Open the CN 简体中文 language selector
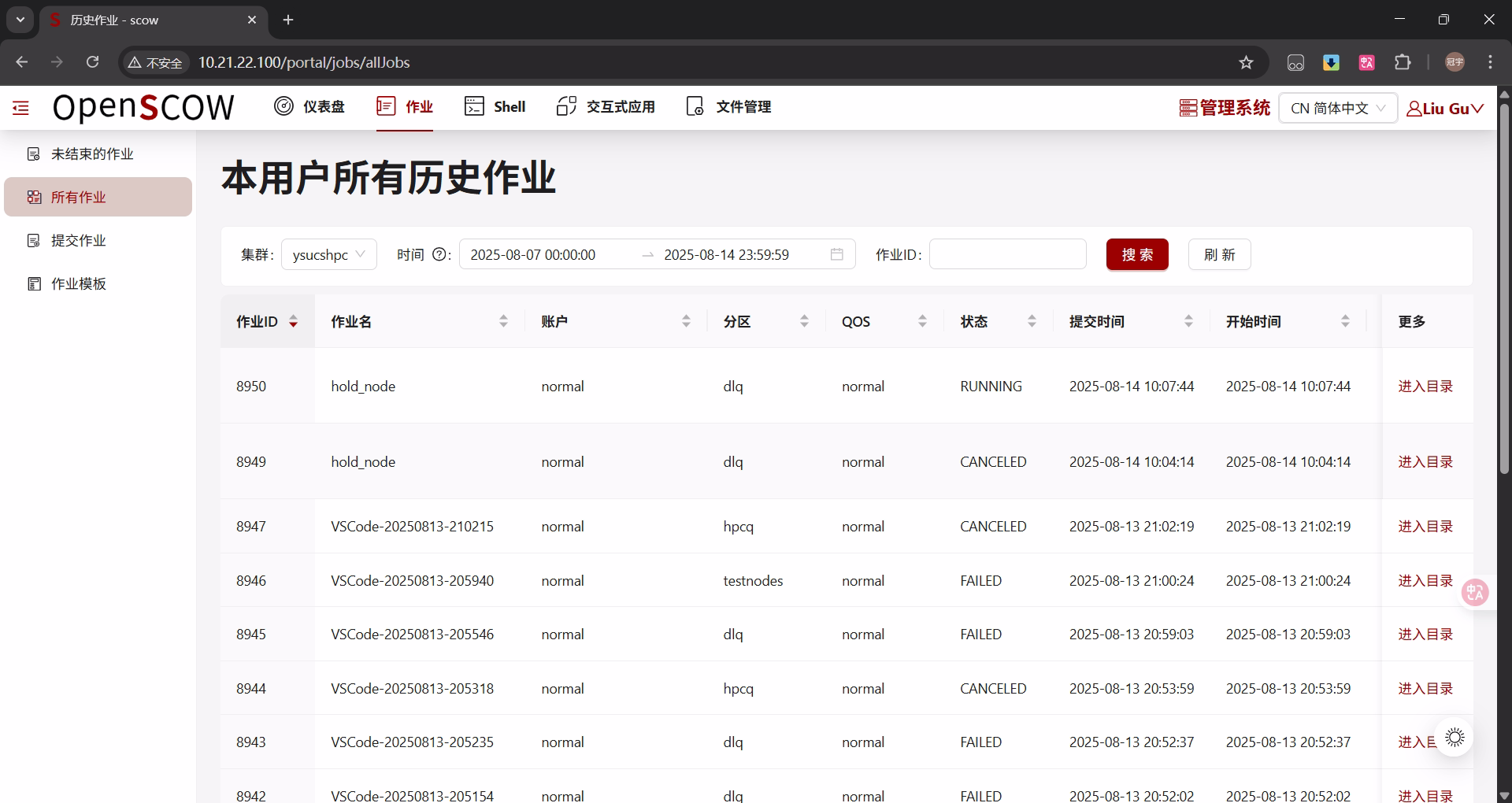The height and width of the screenshot is (803, 1512). pos(1337,108)
